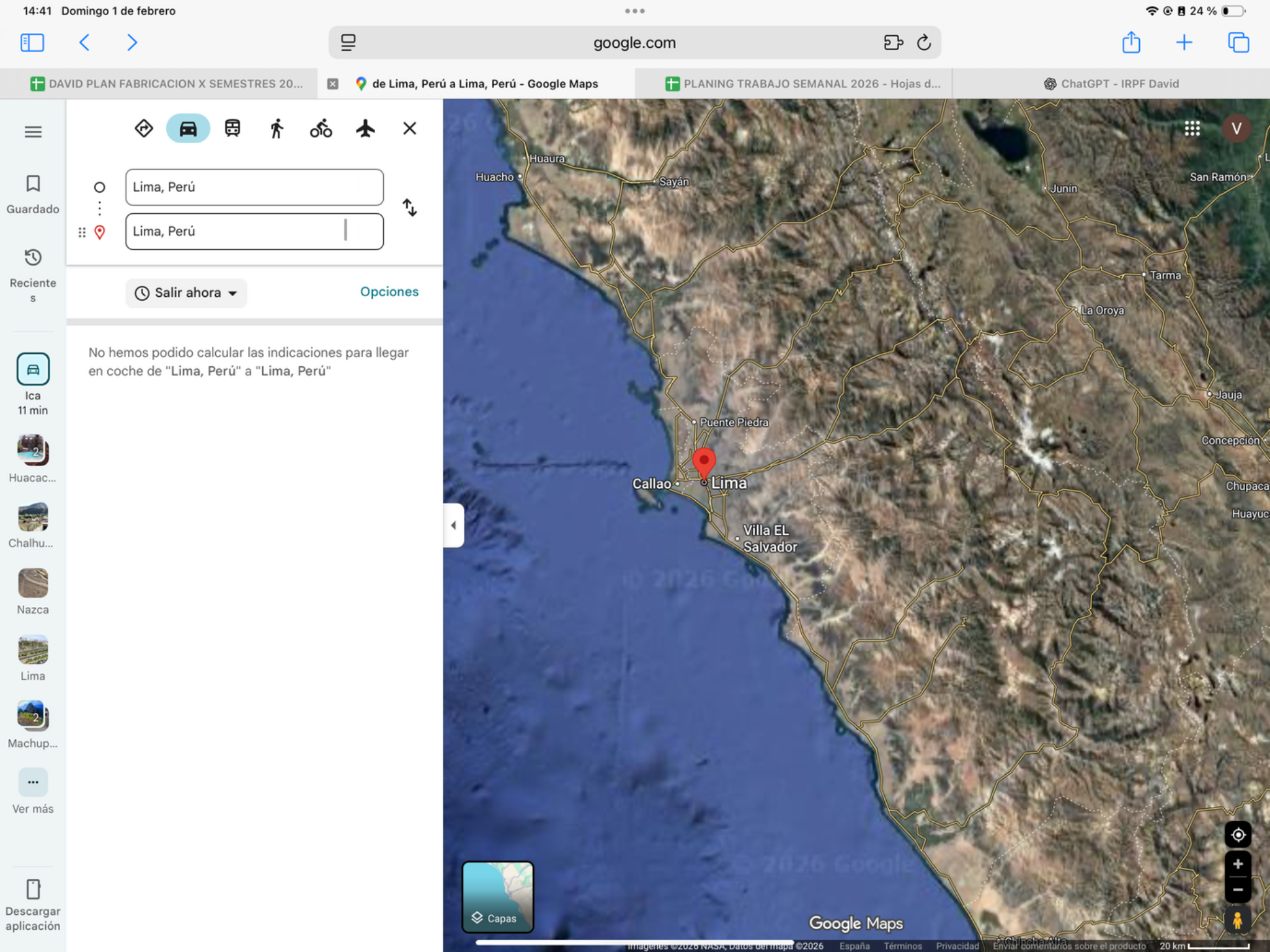The height and width of the screenshot is (952, 1270).
Task: Select cycling directions icon
Action: click(x=321, y=128)
